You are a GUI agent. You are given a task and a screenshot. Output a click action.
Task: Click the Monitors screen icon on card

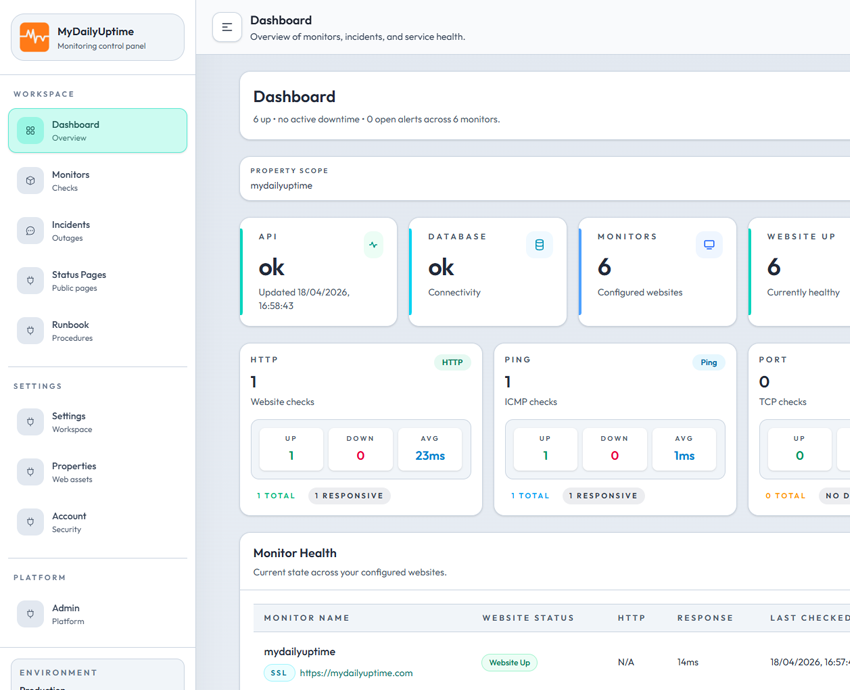(x=709, y=245)
